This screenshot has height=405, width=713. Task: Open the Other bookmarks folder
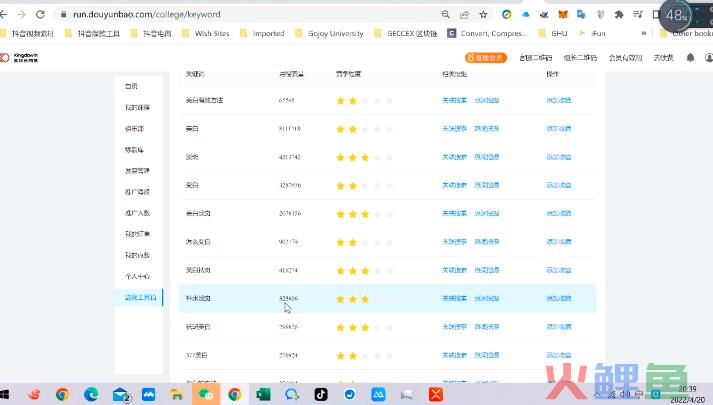point(686,33)
